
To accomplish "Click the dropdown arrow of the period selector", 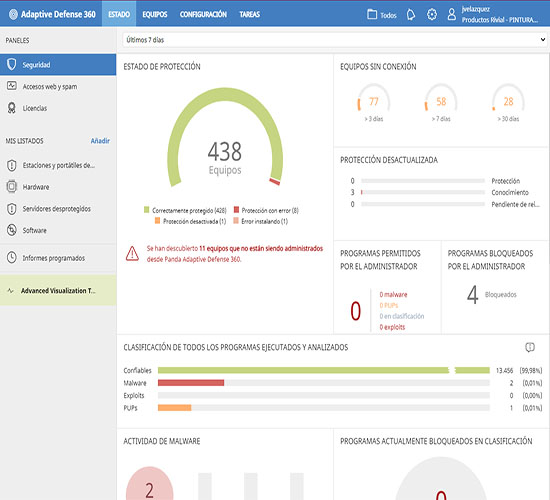I will [542, 40].
